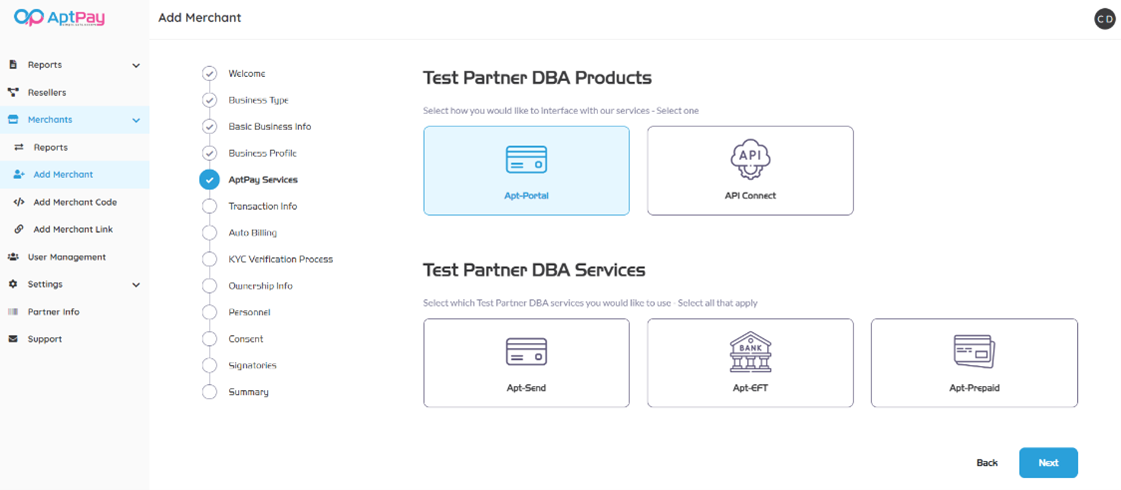The width and height of the screenshot is (1121, 490).
Task: Select the Summary step circle
Action: point(209,392)
